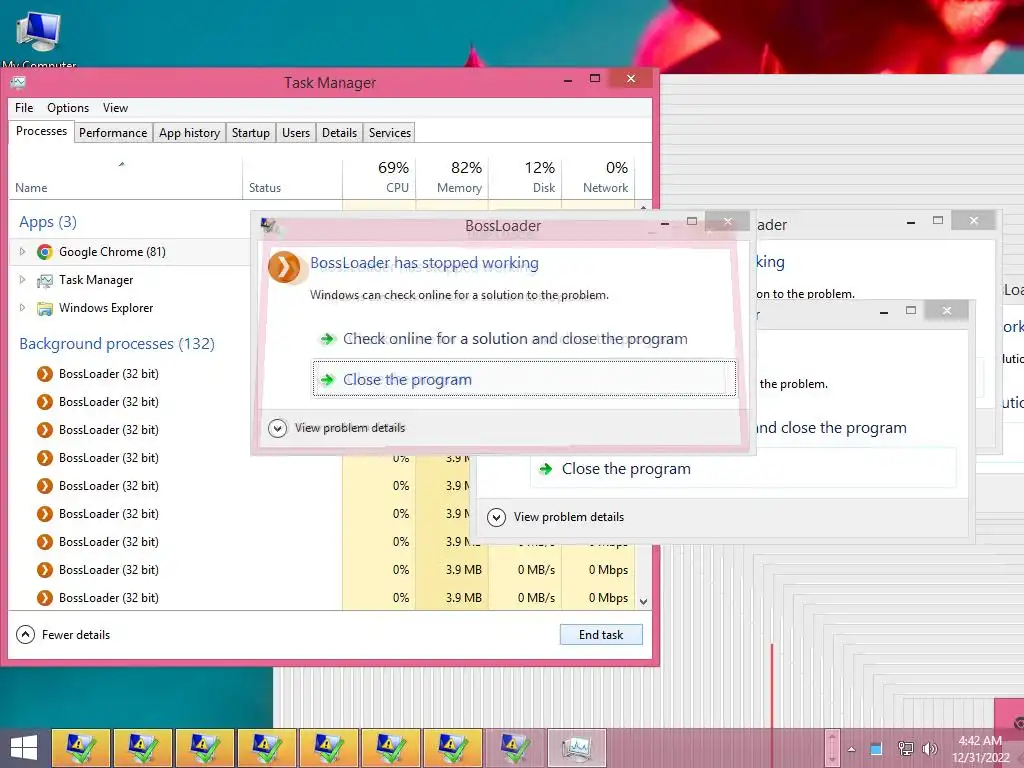
Task: Expand the Windows Explorer app row
Action: click(x=22, y=308)
